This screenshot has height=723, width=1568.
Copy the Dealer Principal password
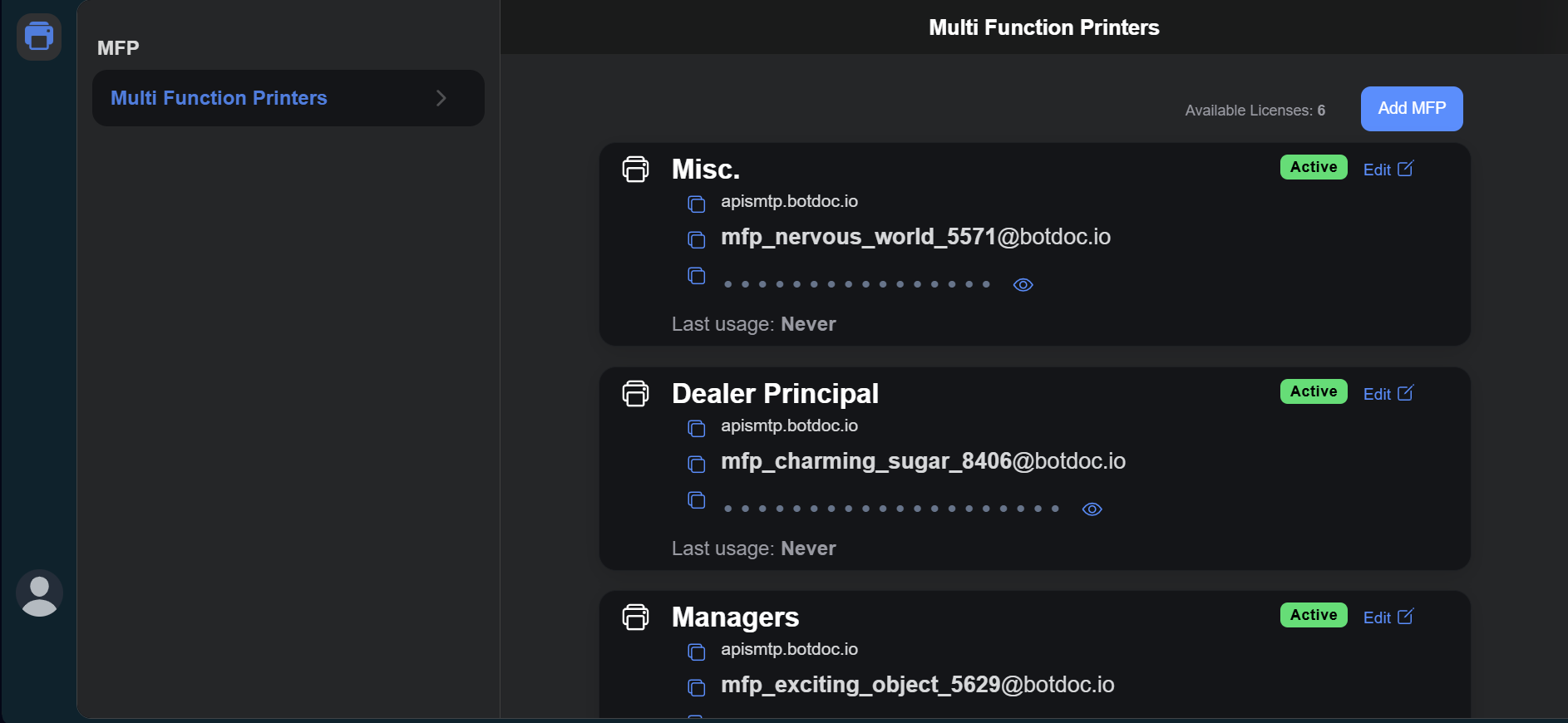click(696, 500)
